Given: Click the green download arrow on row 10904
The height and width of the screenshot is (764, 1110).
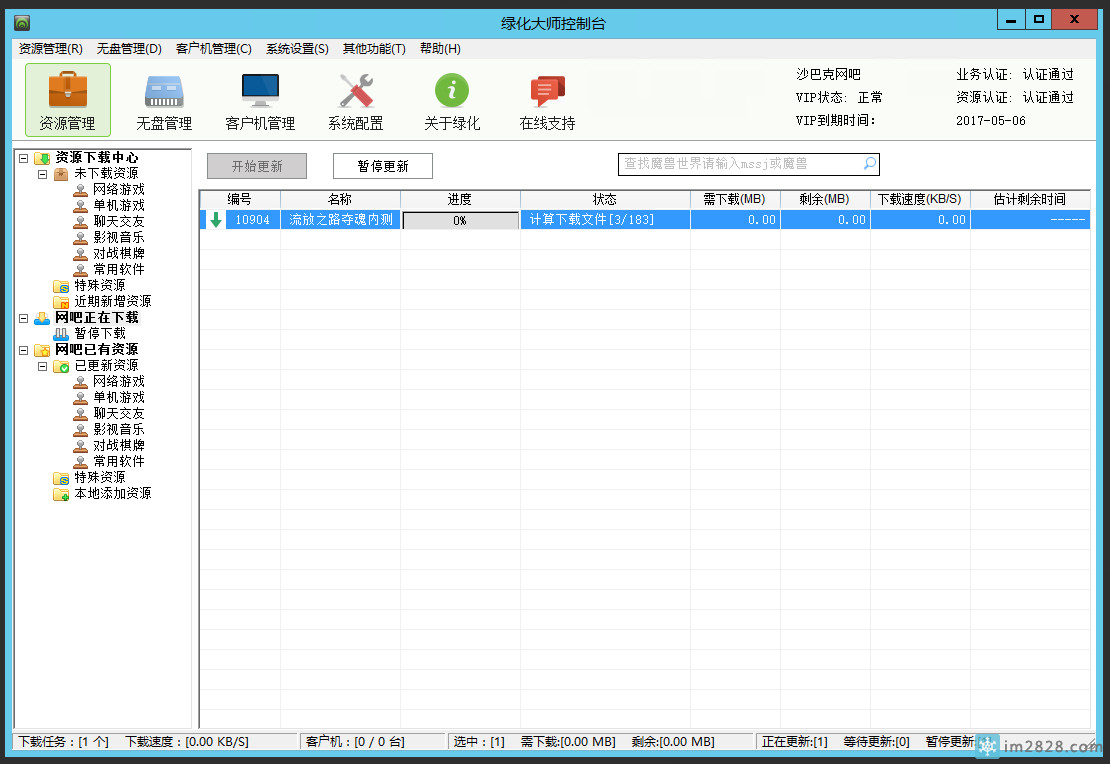Looking at the screenshot, I should 216,220.
